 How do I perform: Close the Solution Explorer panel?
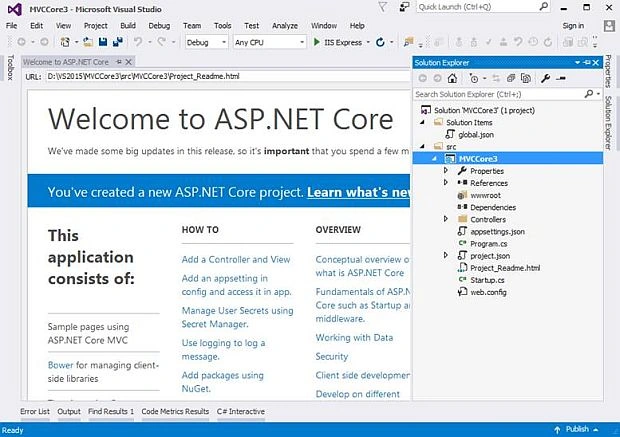(x=595, y=62)
